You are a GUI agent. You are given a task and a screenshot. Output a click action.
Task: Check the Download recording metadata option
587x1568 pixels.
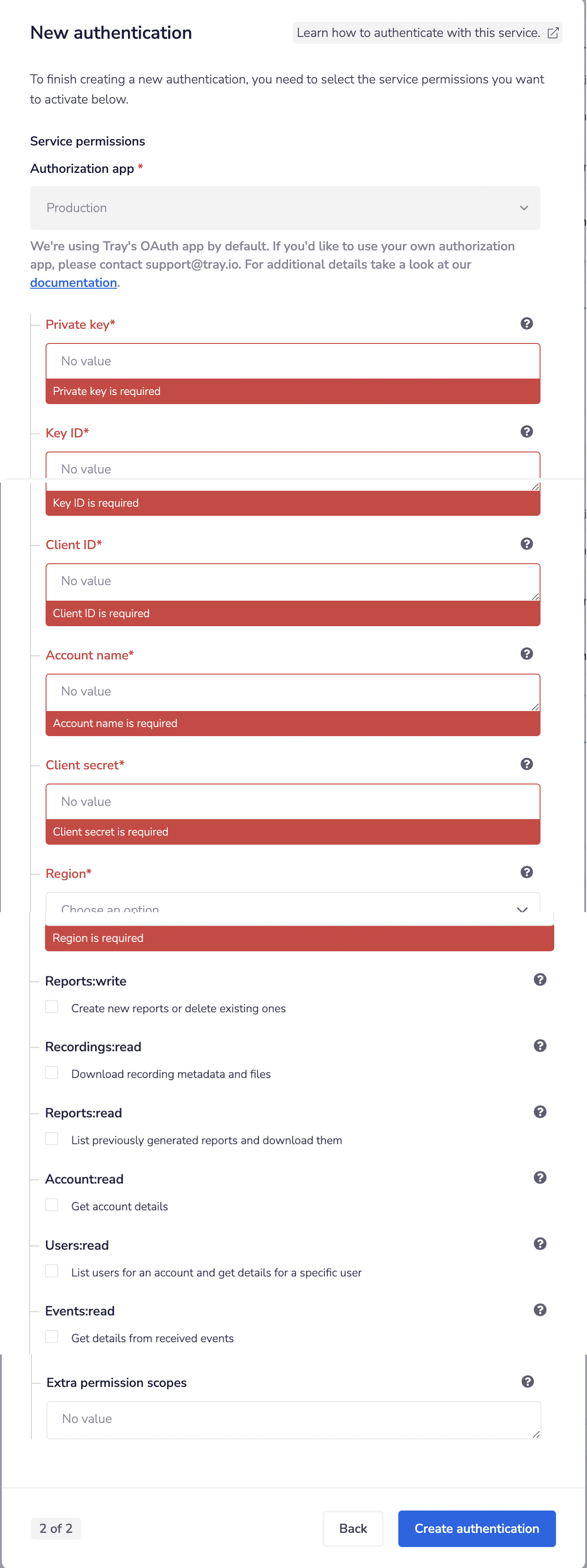pyautogui.click(x=51, y=1073)
